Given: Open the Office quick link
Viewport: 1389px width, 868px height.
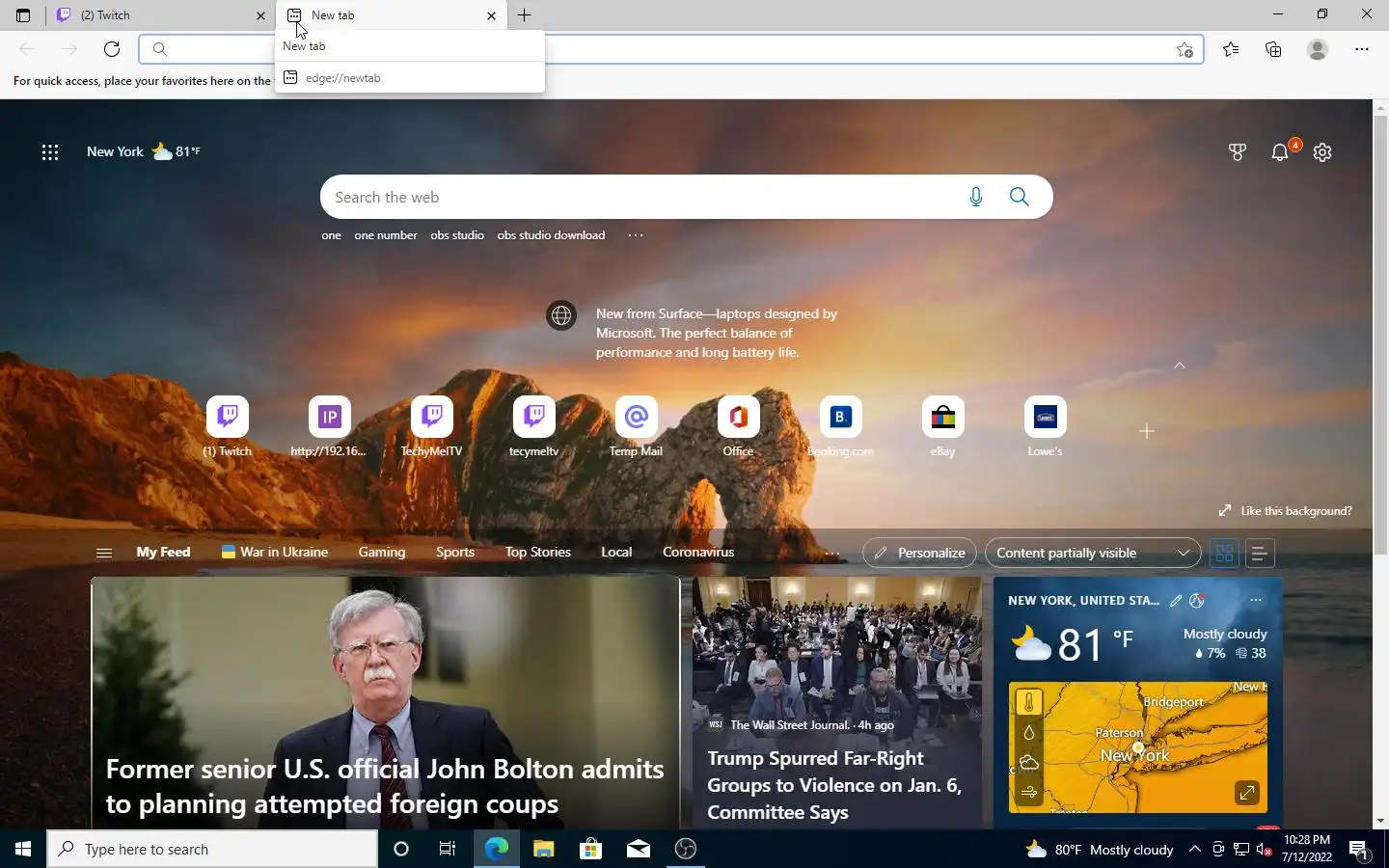Looking at the screenshot, I should pos(738,426).
